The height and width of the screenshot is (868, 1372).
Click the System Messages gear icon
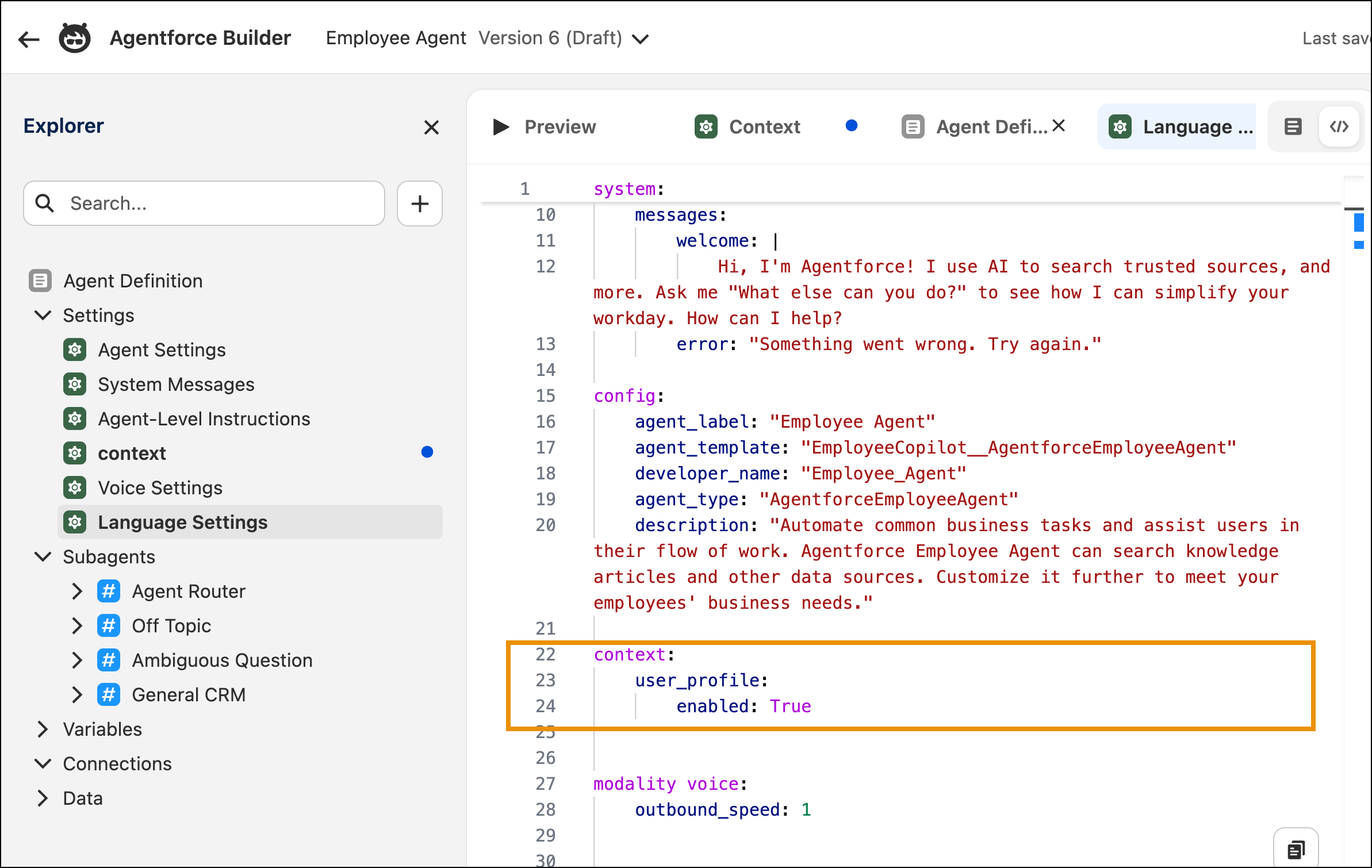coord(75,384)
